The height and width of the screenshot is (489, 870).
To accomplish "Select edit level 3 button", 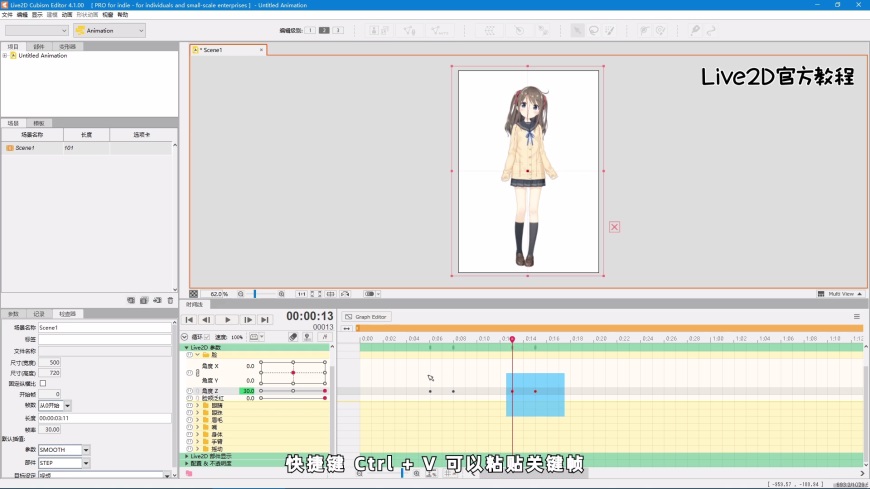I will pos(338,30).
